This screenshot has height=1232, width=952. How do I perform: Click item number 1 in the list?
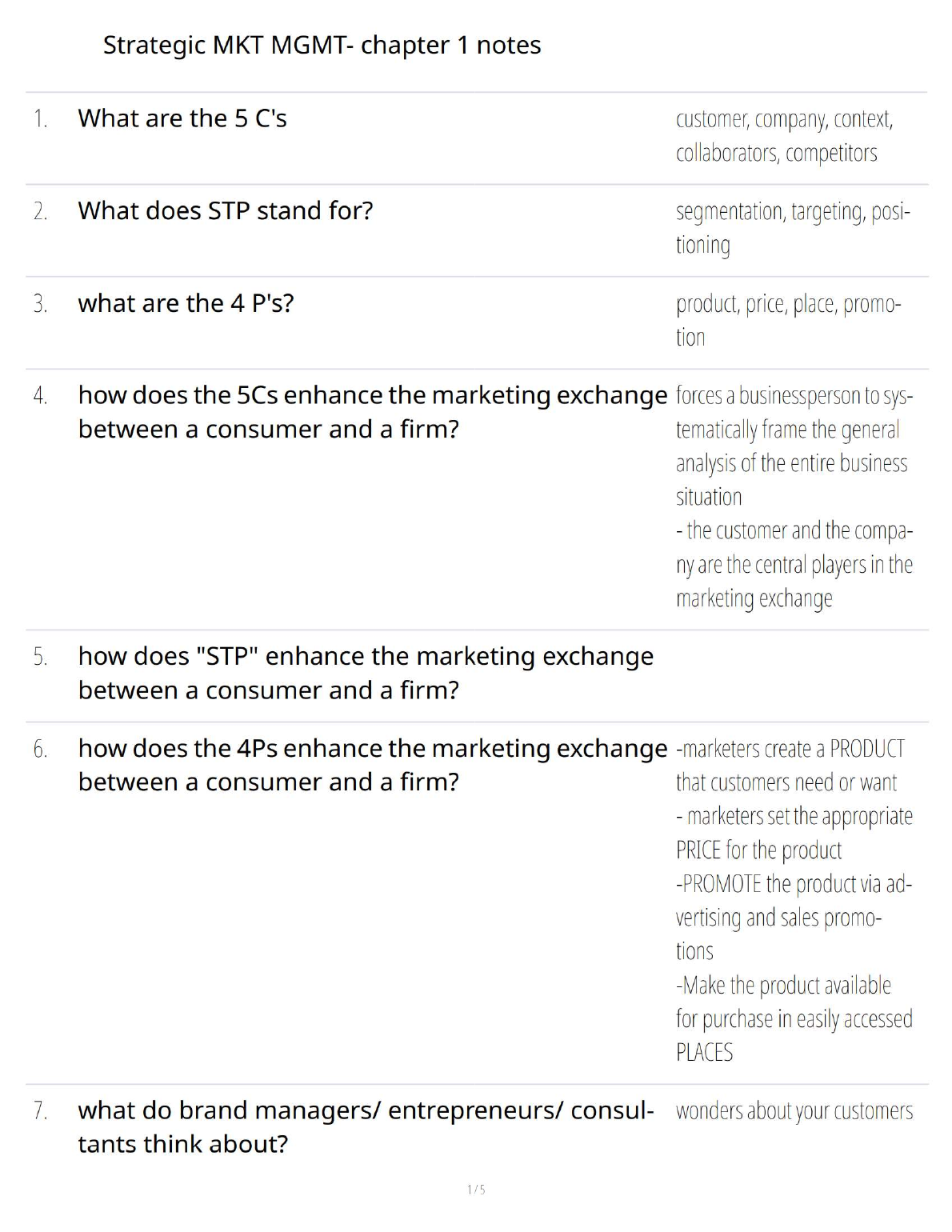tap(40, 118)
